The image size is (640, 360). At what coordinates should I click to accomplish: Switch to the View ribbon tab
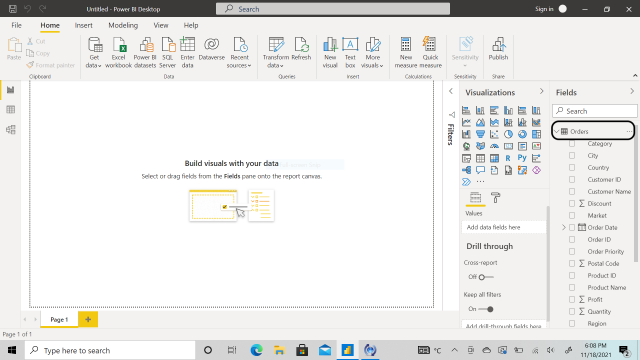(161, 25)
